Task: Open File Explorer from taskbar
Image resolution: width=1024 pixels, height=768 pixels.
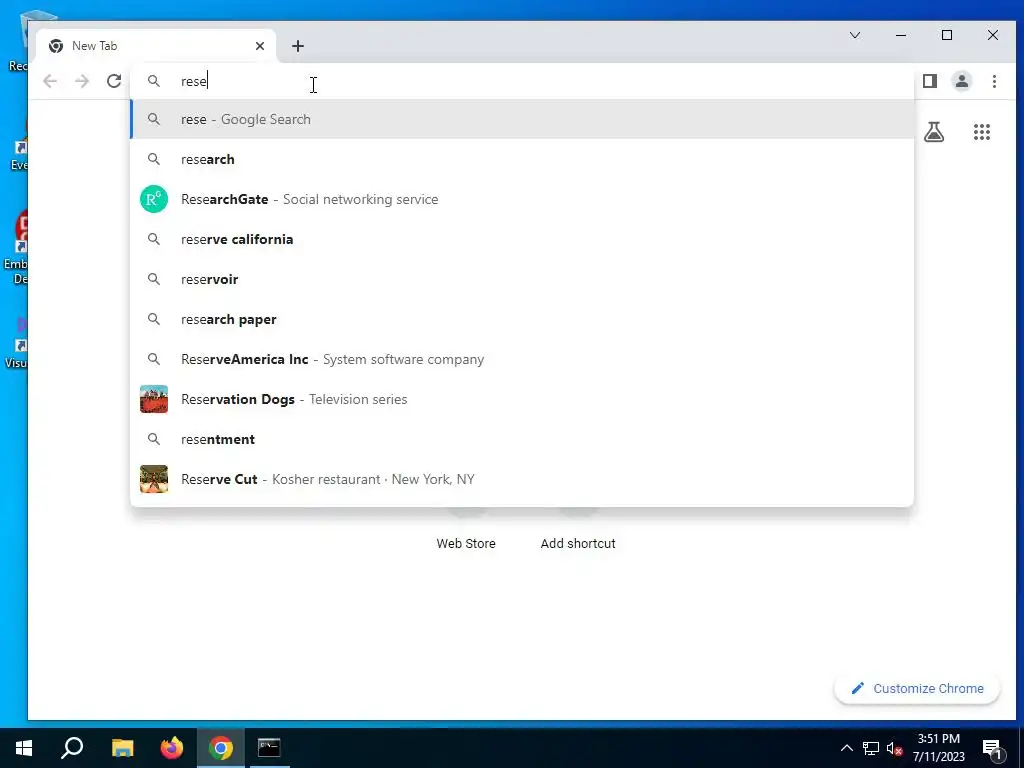Action: coord(122,748)
